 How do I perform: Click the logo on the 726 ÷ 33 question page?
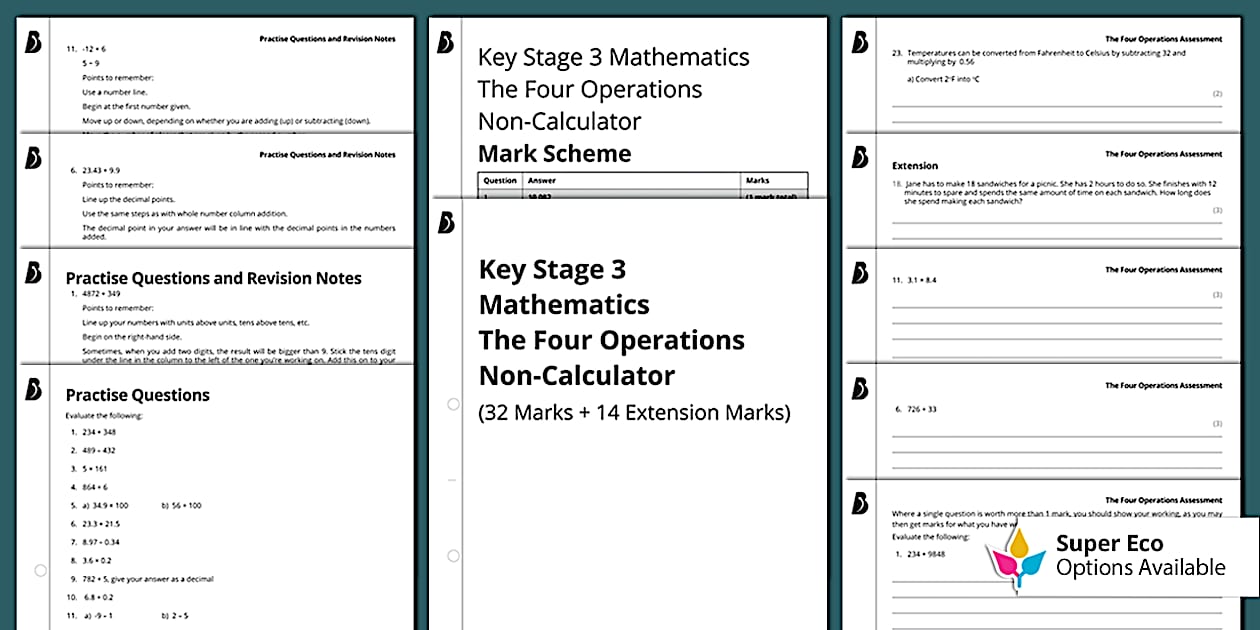click(x=859, y=389)
